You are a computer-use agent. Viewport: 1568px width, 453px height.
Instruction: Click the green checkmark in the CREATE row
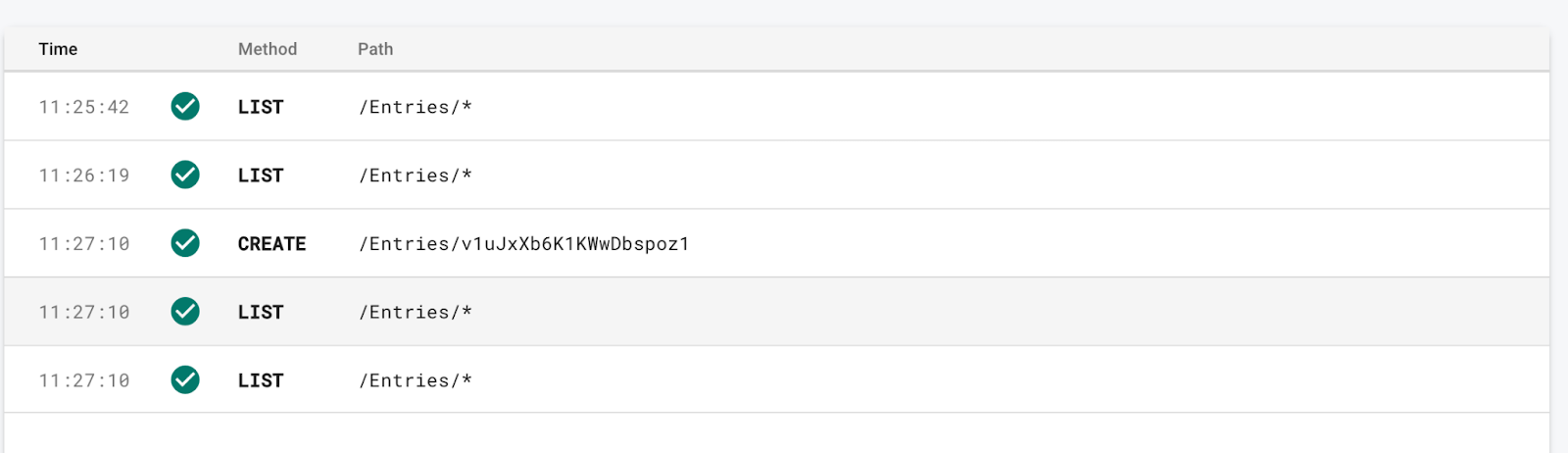coord(185,243)
